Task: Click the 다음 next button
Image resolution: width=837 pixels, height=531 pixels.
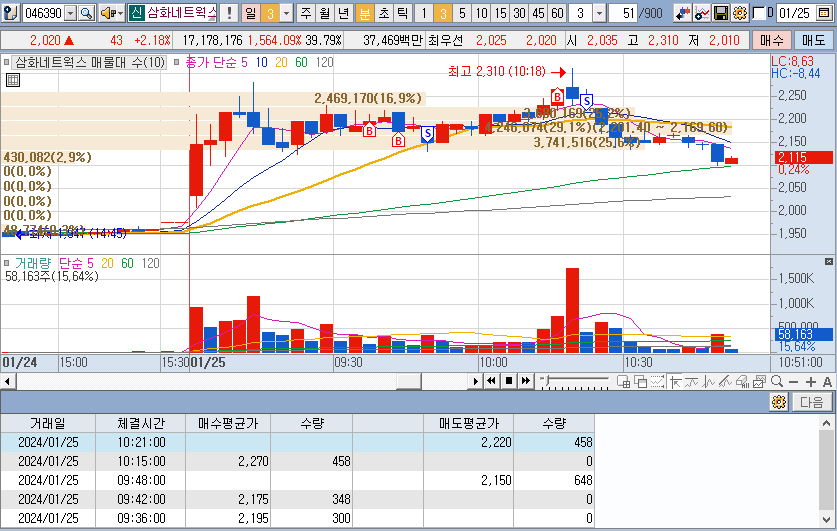Action: point(812,402)
